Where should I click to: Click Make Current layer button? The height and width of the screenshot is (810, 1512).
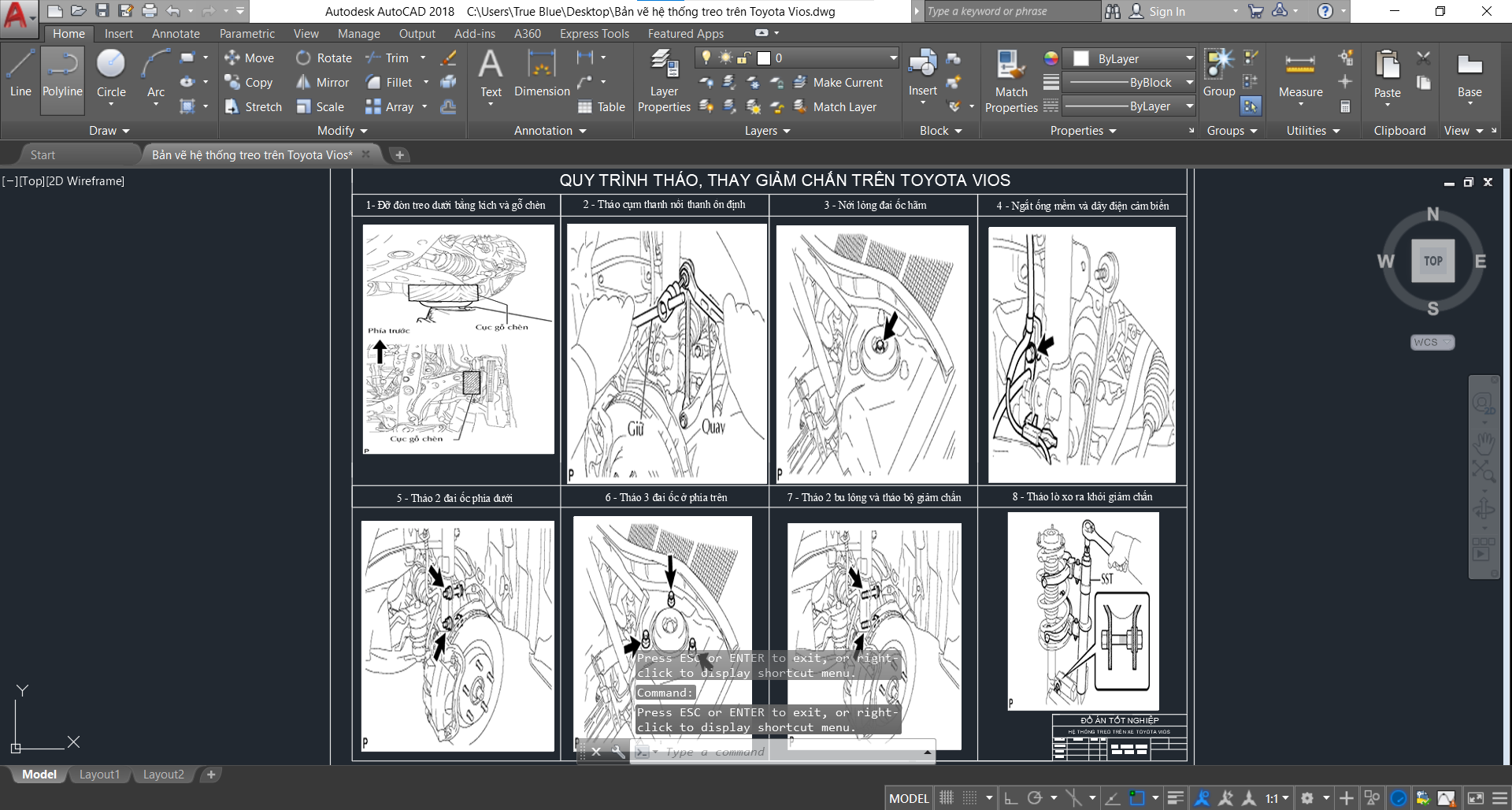pos(838,83)
